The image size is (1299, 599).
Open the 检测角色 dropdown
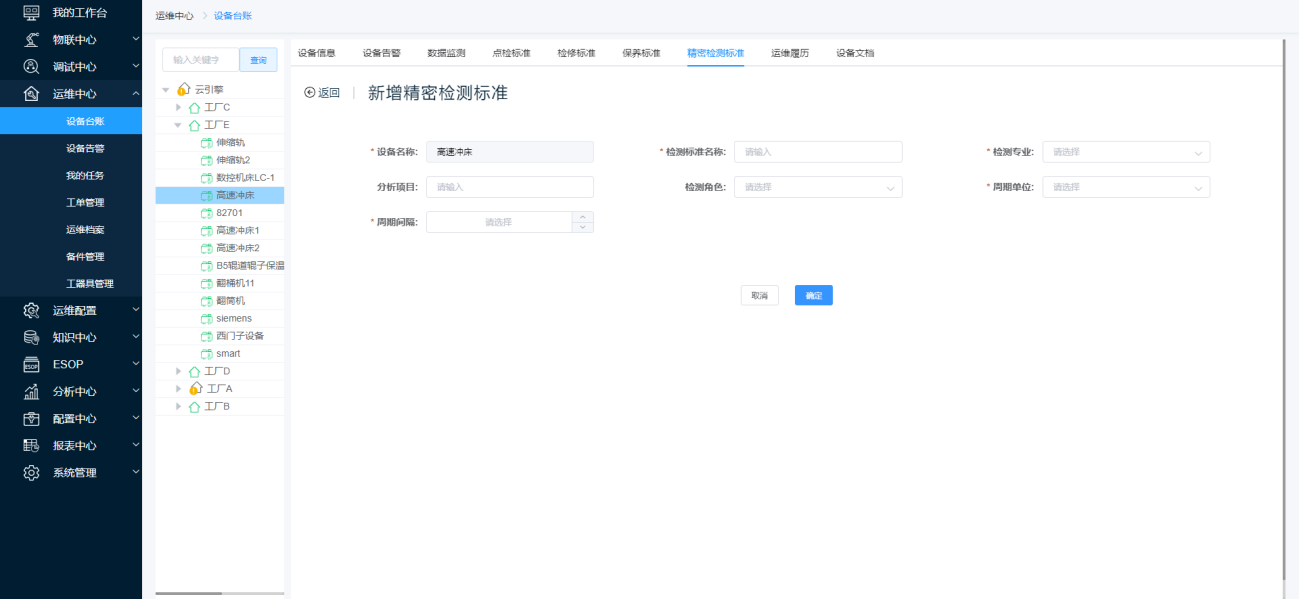click(817, 187)
